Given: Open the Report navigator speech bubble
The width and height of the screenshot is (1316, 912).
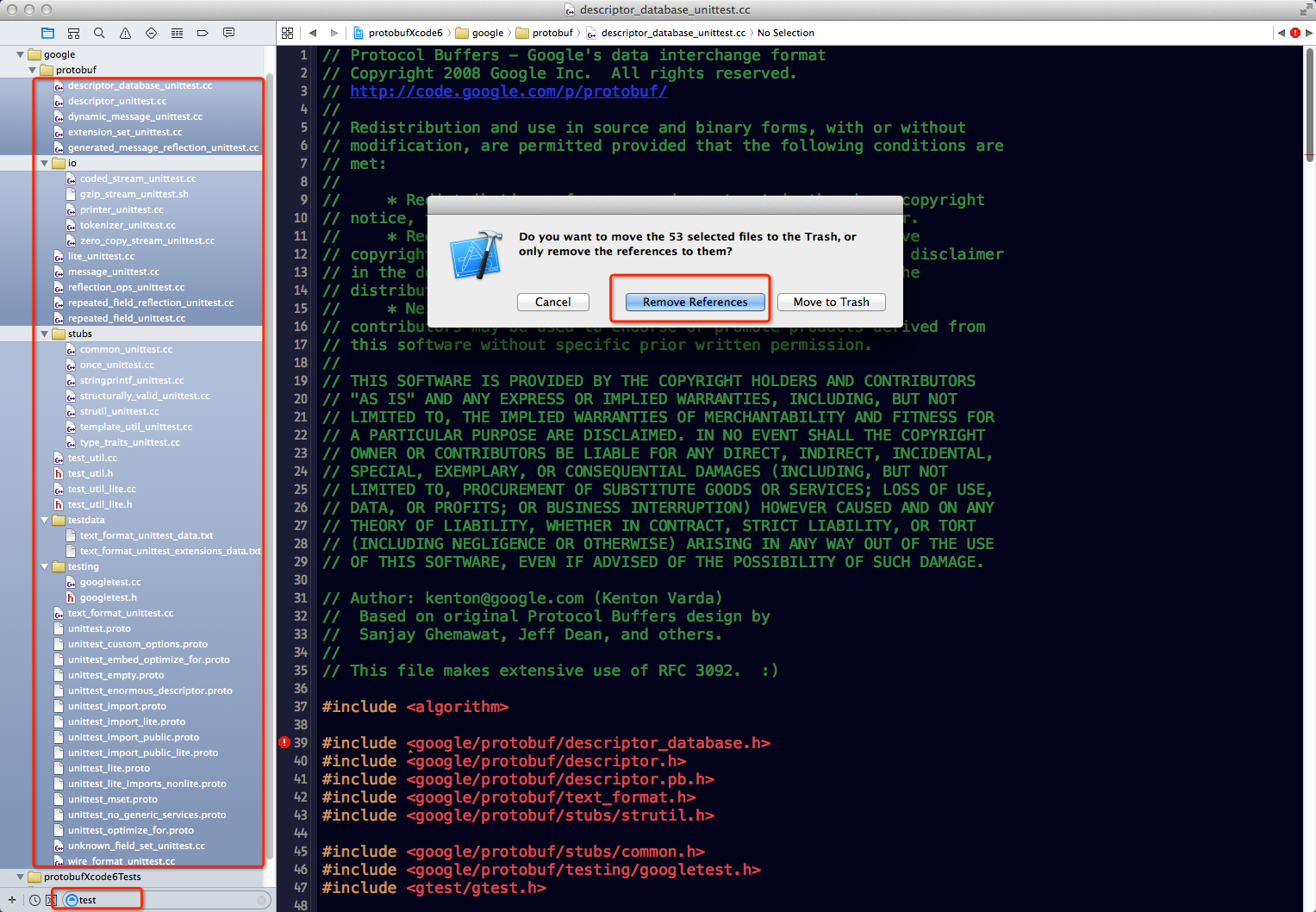Looking at the screenshot, I should (228, 33).
